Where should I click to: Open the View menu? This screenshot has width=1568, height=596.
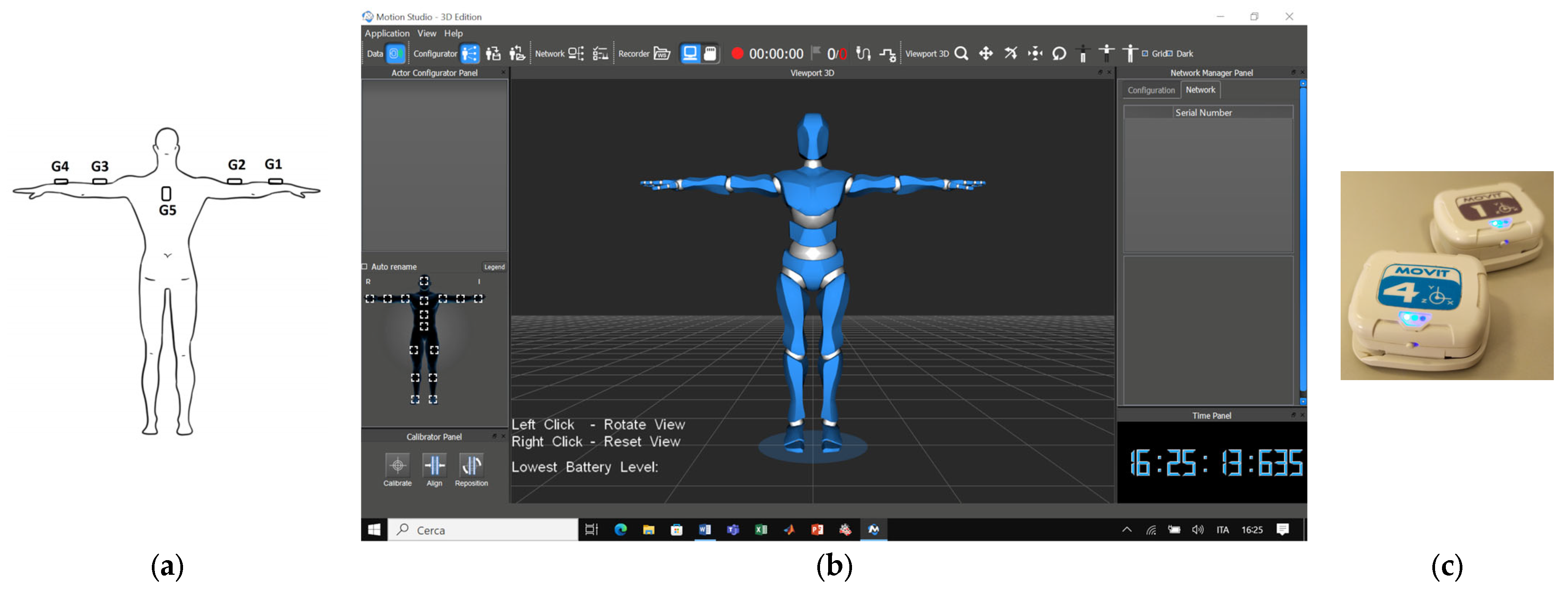pyautogui.click(x=426, y=34)
